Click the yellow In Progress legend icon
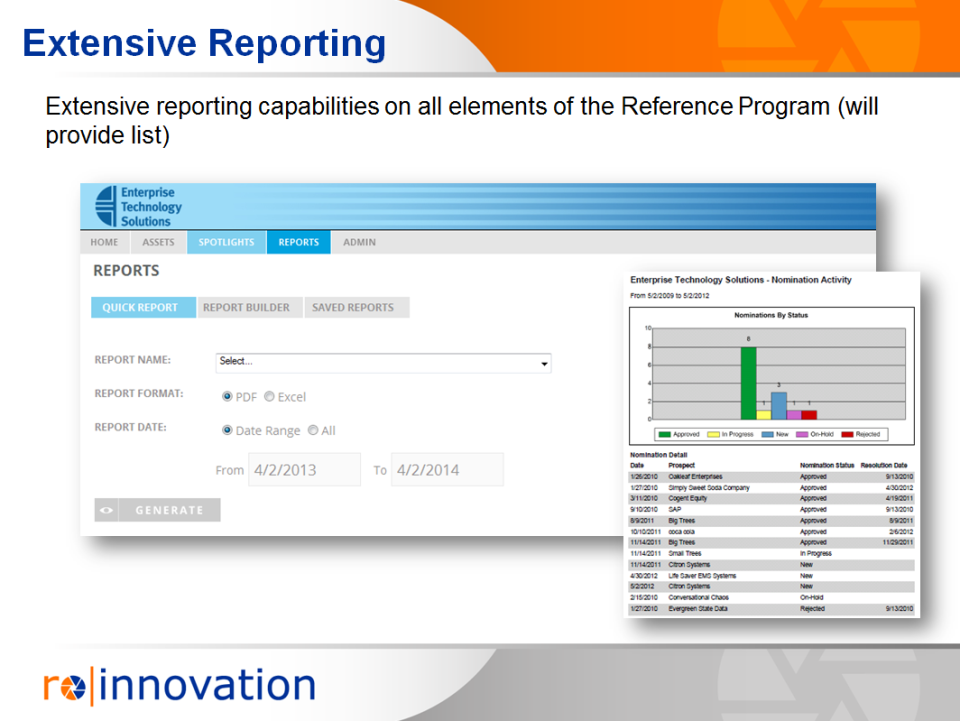The width and height of the screenshot is (960, 721). point(713,433)
